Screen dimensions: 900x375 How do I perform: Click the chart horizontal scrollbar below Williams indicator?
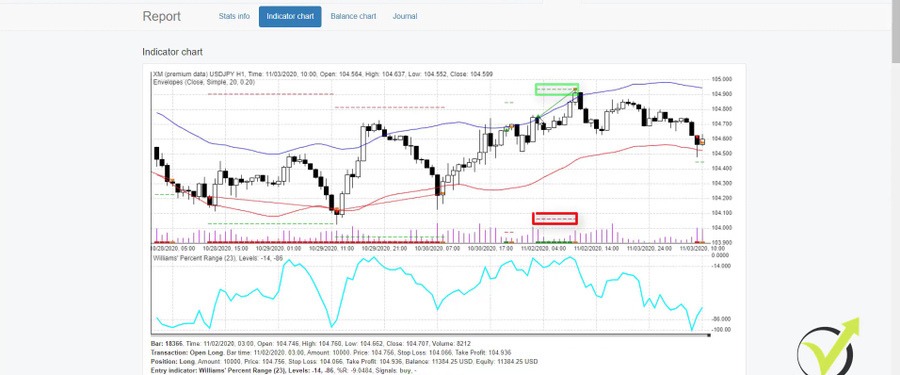(430, 334)
